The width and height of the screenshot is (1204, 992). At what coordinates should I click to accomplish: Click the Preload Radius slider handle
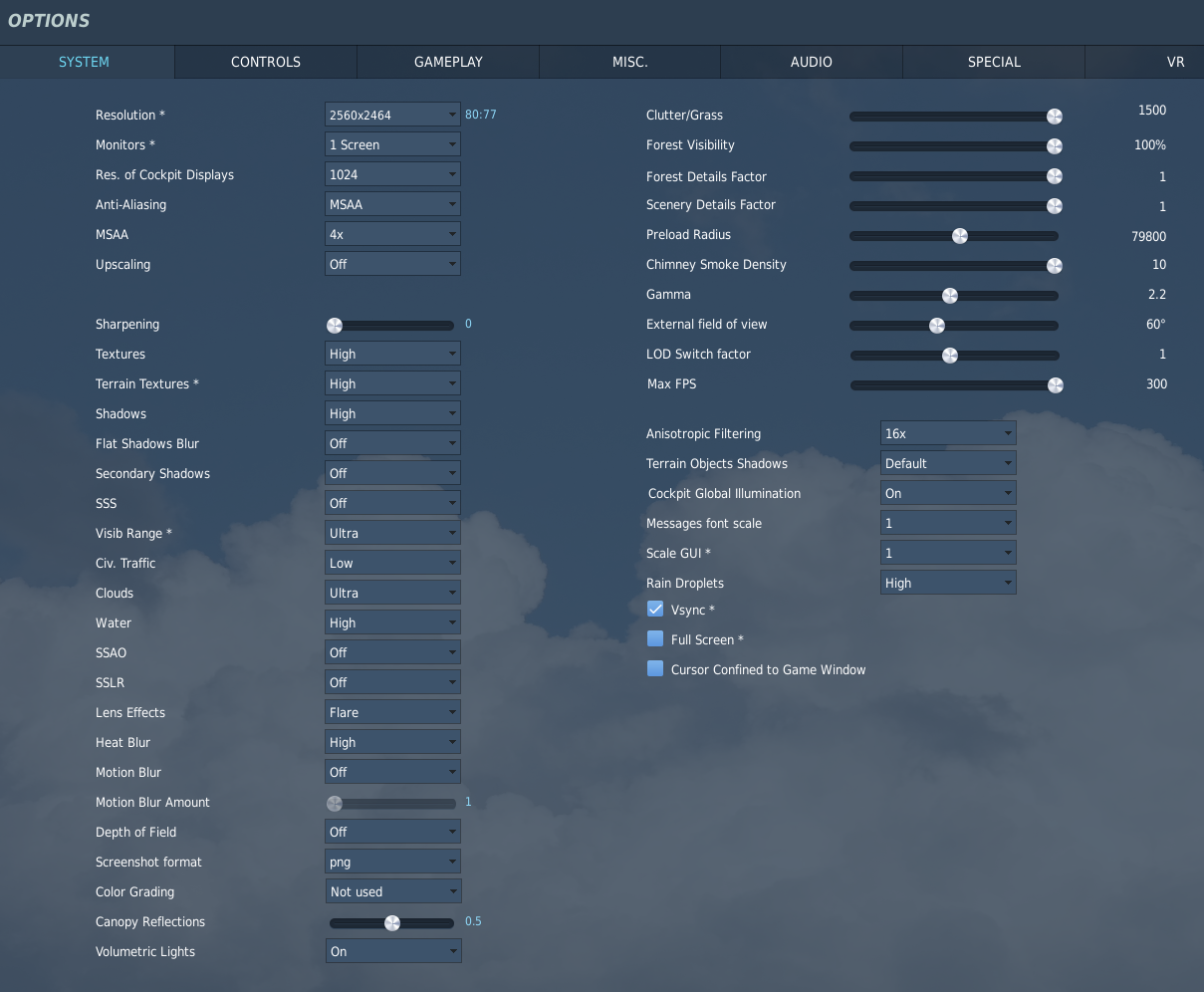(x=960, y=236)
